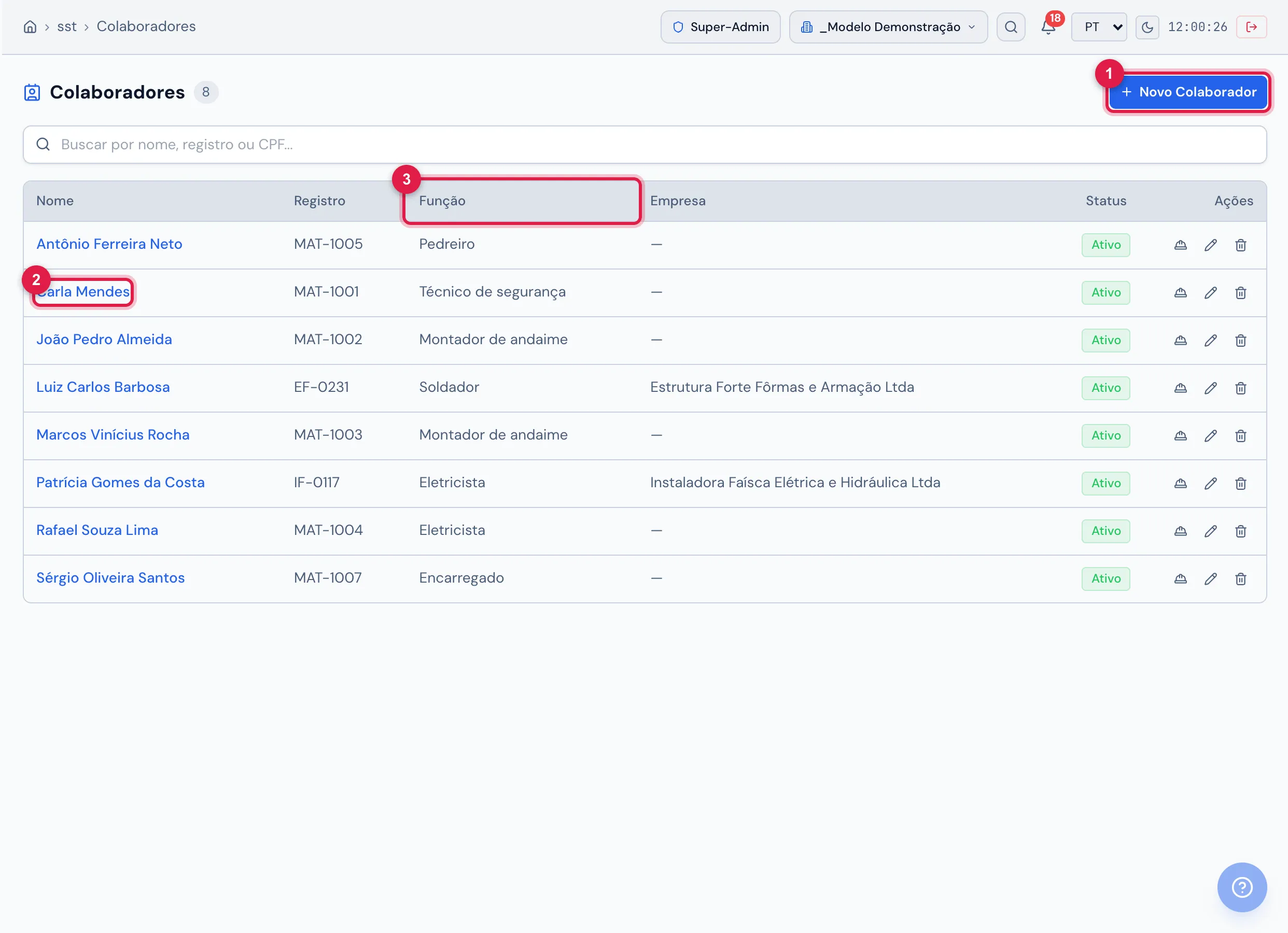Viewport: 1288px width, 933px height.
Task: Click the Registro column header
Action: tap(319, 201)
